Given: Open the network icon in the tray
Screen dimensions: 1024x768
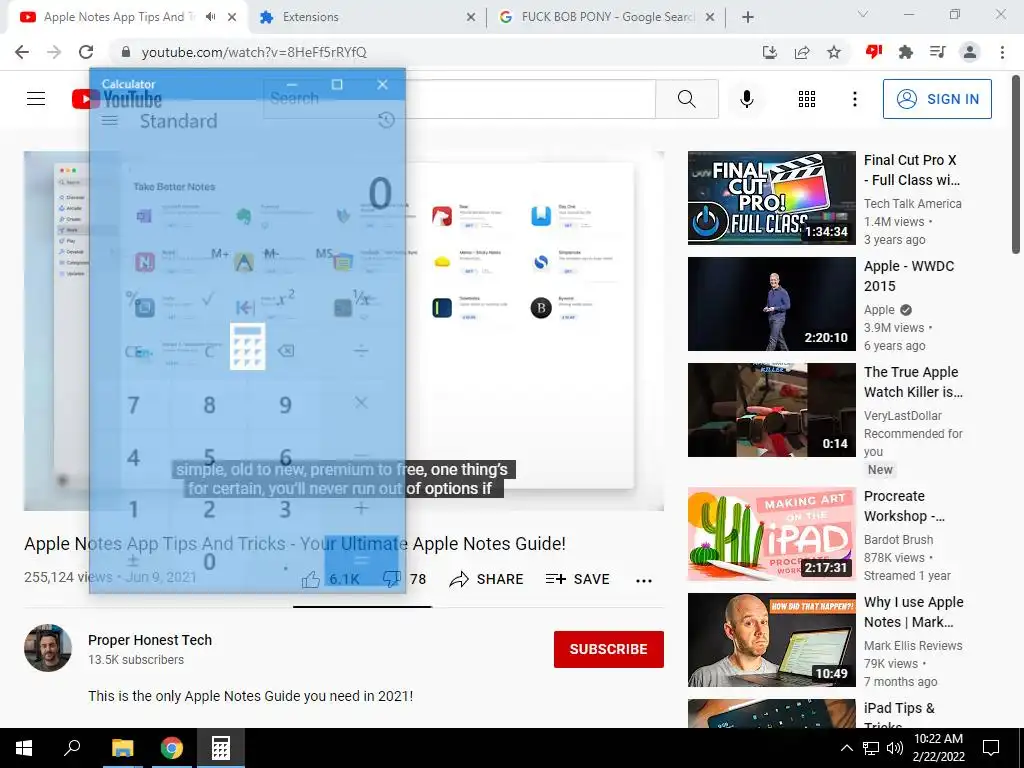Looking at the screenshot, I should pos(871,748).
